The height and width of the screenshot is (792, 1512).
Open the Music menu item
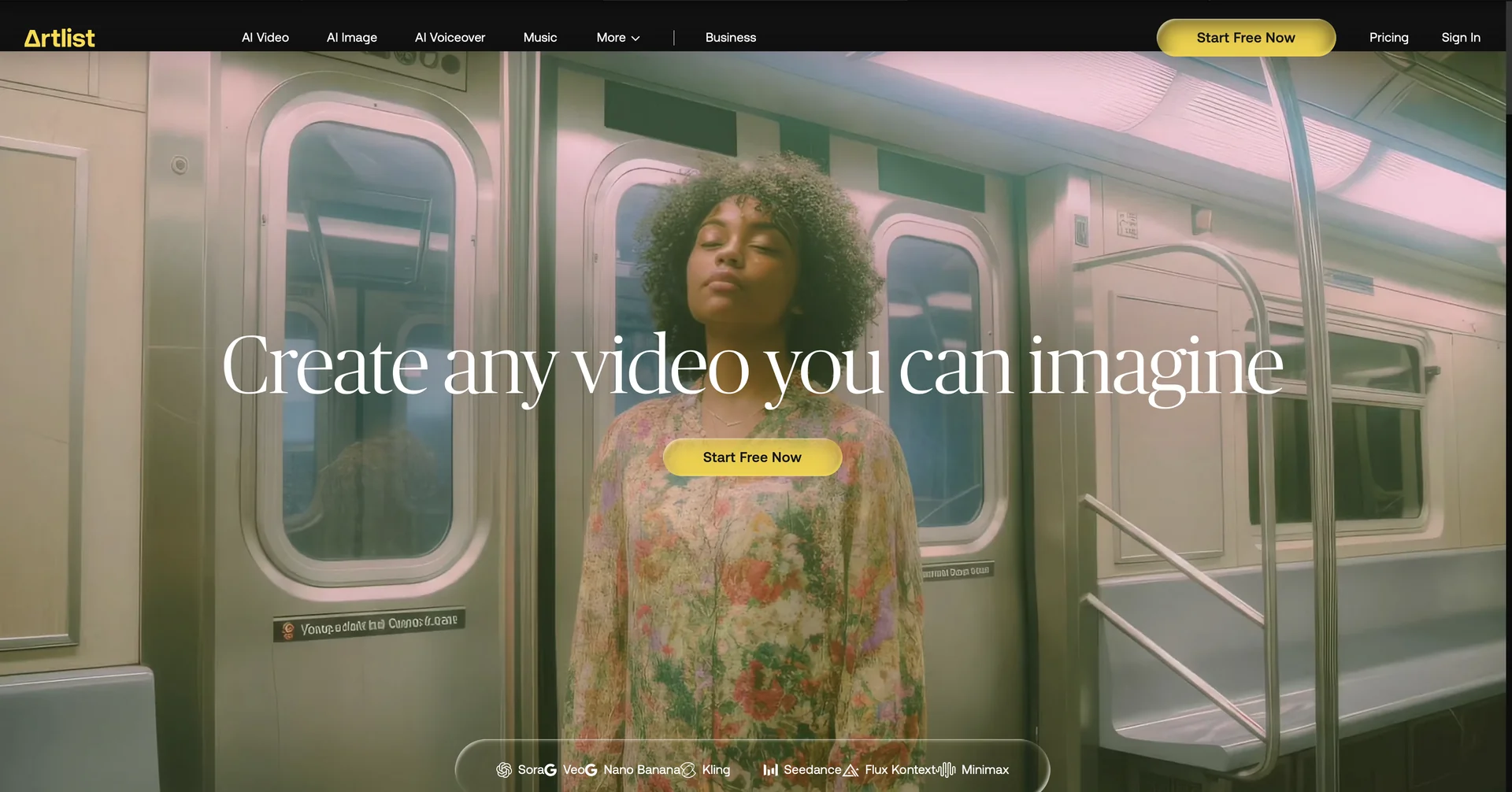539,38
